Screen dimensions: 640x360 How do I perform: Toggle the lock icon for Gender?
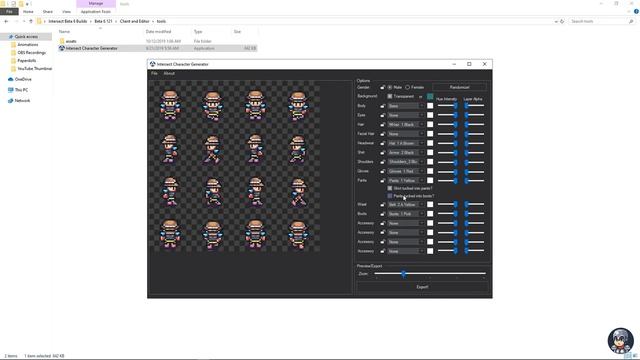pos(382,87)
